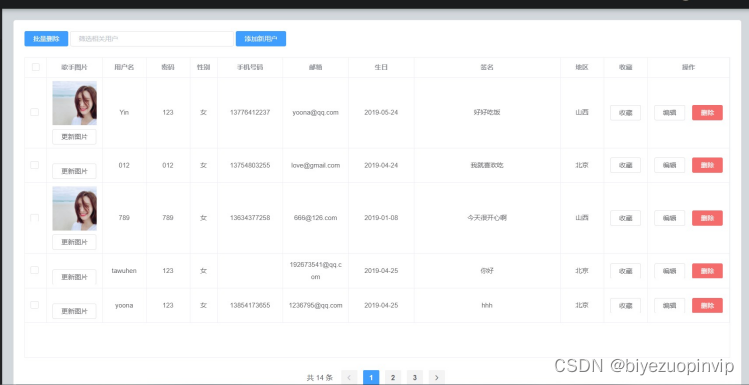Go to previous page arrow
The image size is (749, 385).
pos(349,377)
